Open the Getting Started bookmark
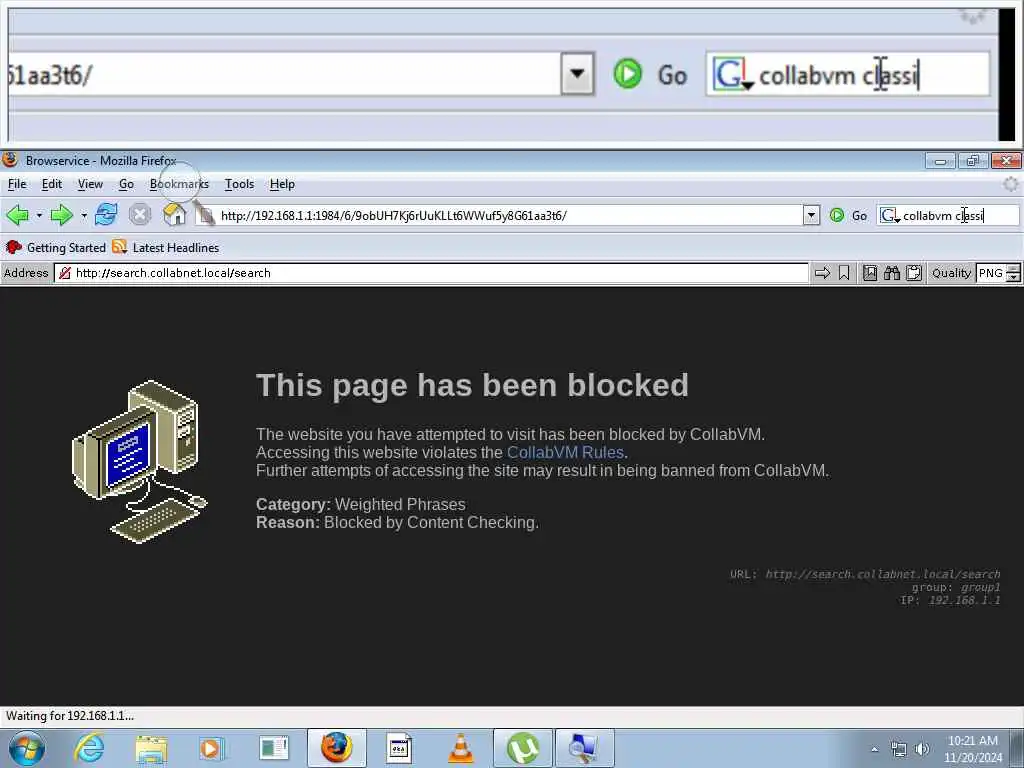This screenshot has width=1024, height=768. tap(56, 248)
